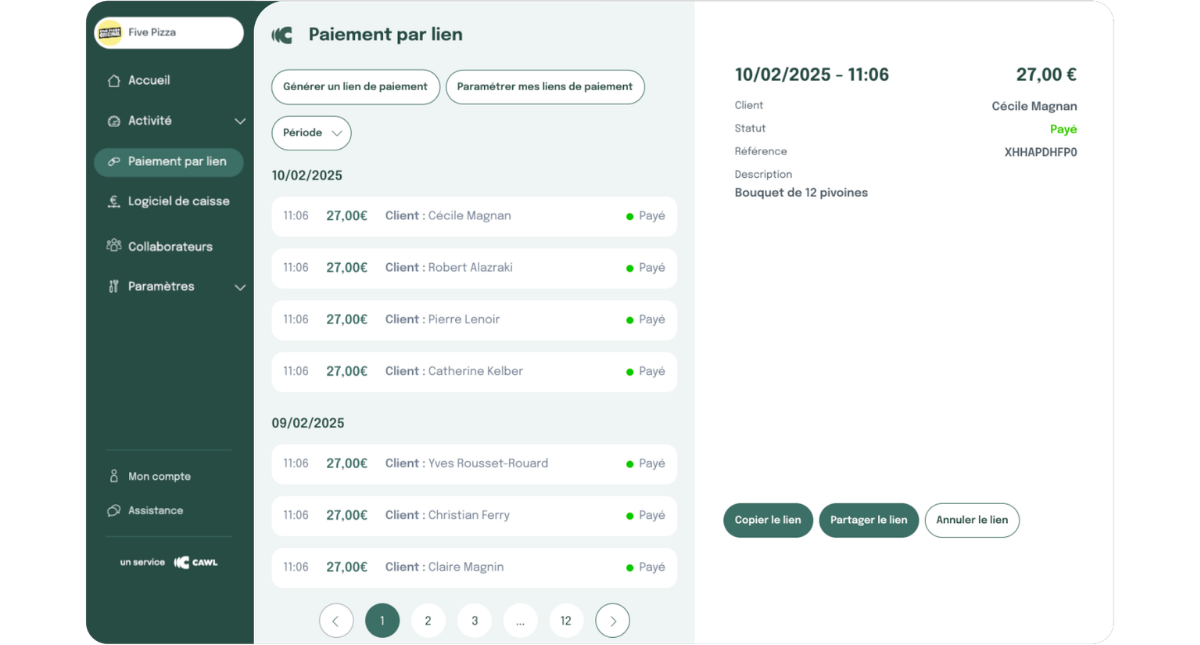Open Claire Magnin payment row

(x=474, y=568)
